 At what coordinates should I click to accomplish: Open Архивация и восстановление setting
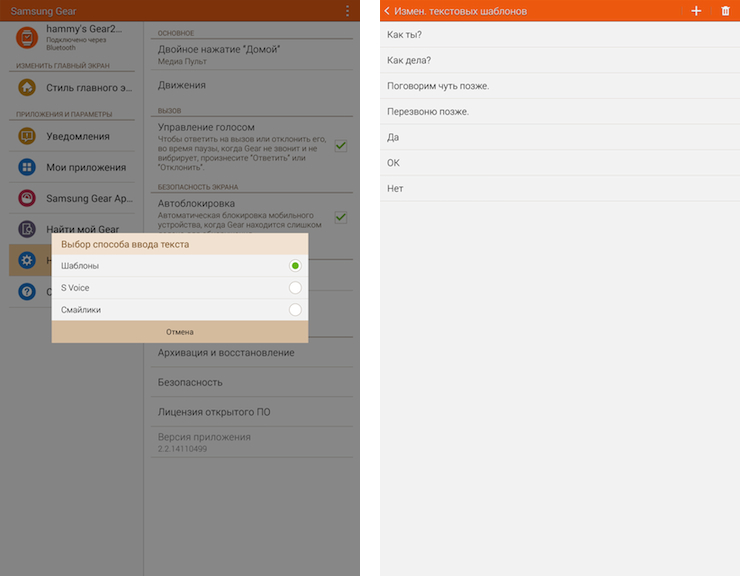252,353
